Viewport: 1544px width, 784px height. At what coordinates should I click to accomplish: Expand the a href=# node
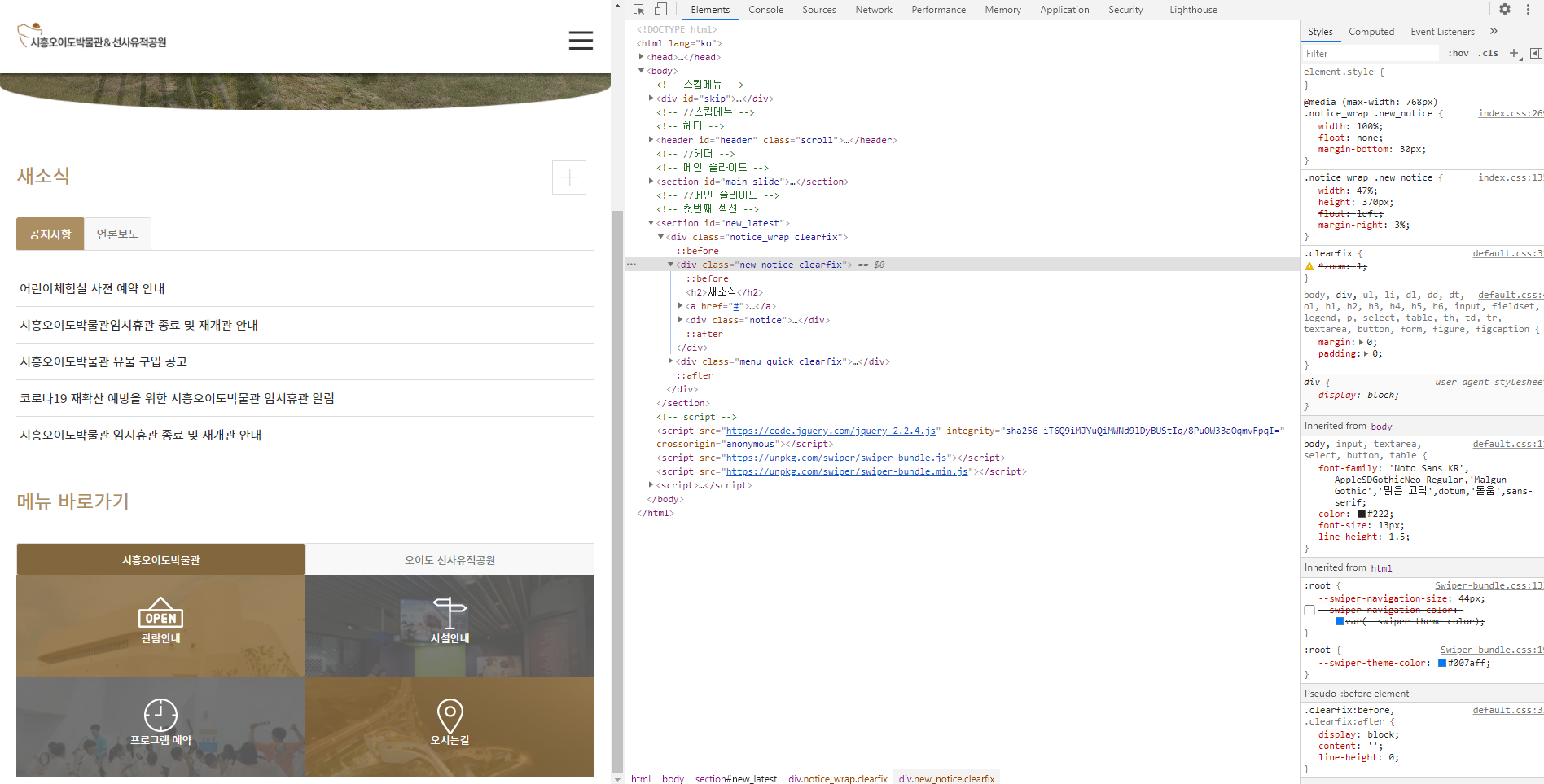pos(680,306)
